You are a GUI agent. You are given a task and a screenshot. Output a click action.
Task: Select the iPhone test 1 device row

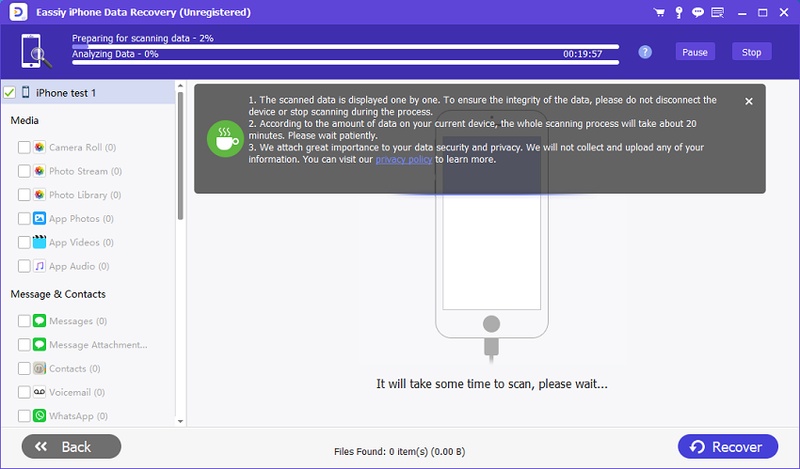point(88,92)
